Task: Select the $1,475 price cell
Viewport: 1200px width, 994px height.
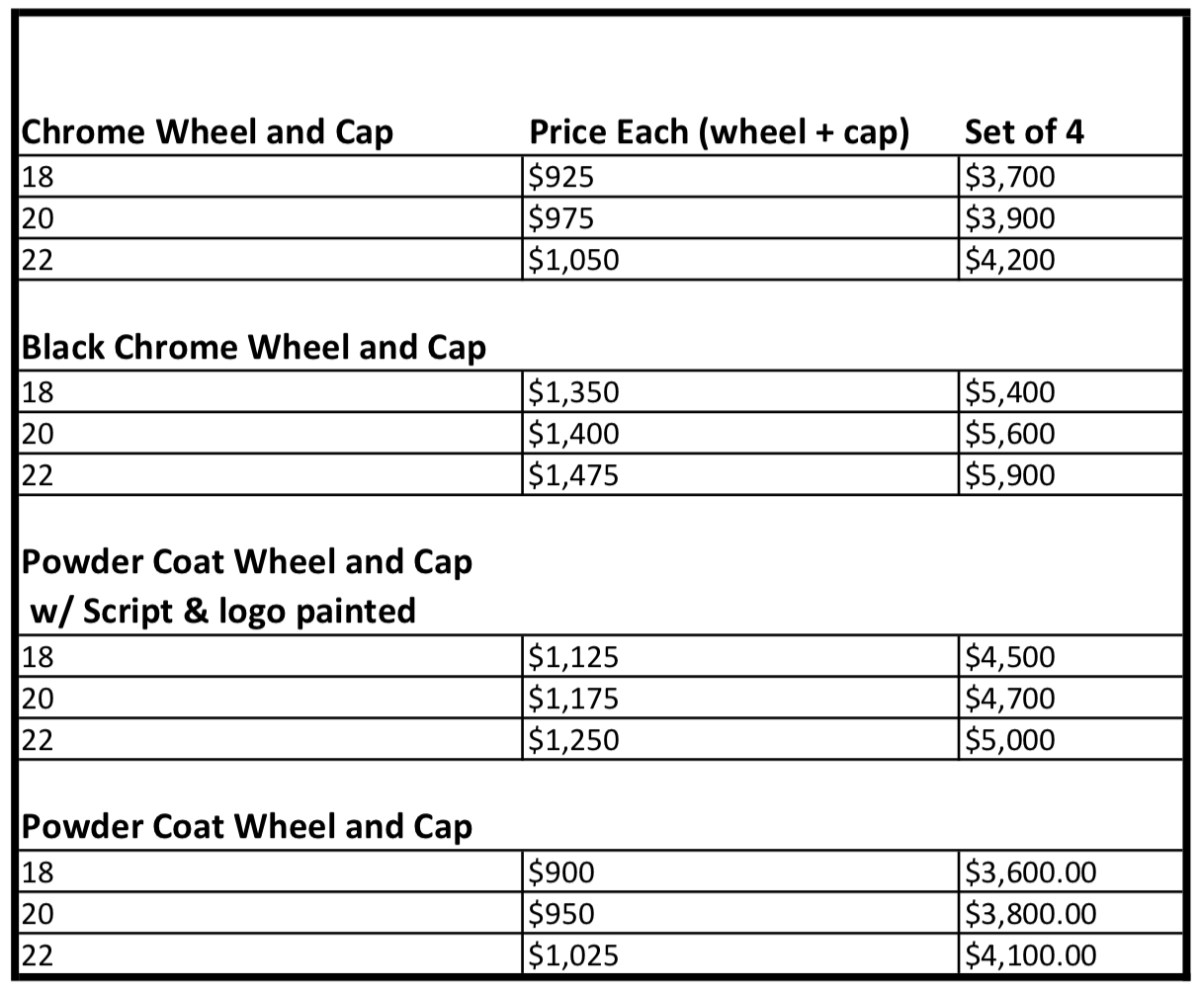Action: pos(574,476)
